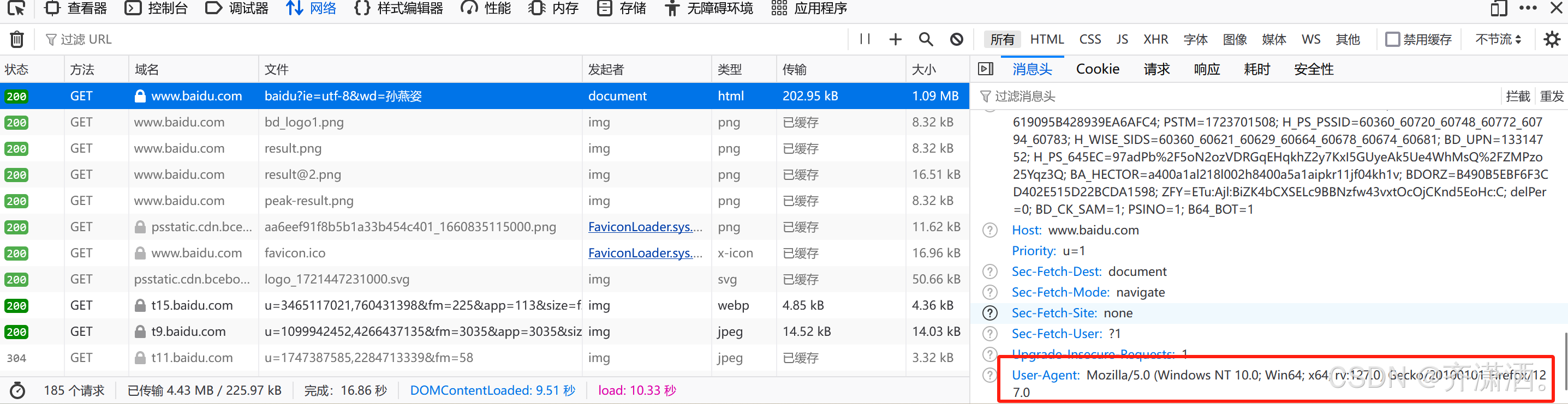Sort by 状态 column header
Screen dimensions: 1568x404
(32, 69)
